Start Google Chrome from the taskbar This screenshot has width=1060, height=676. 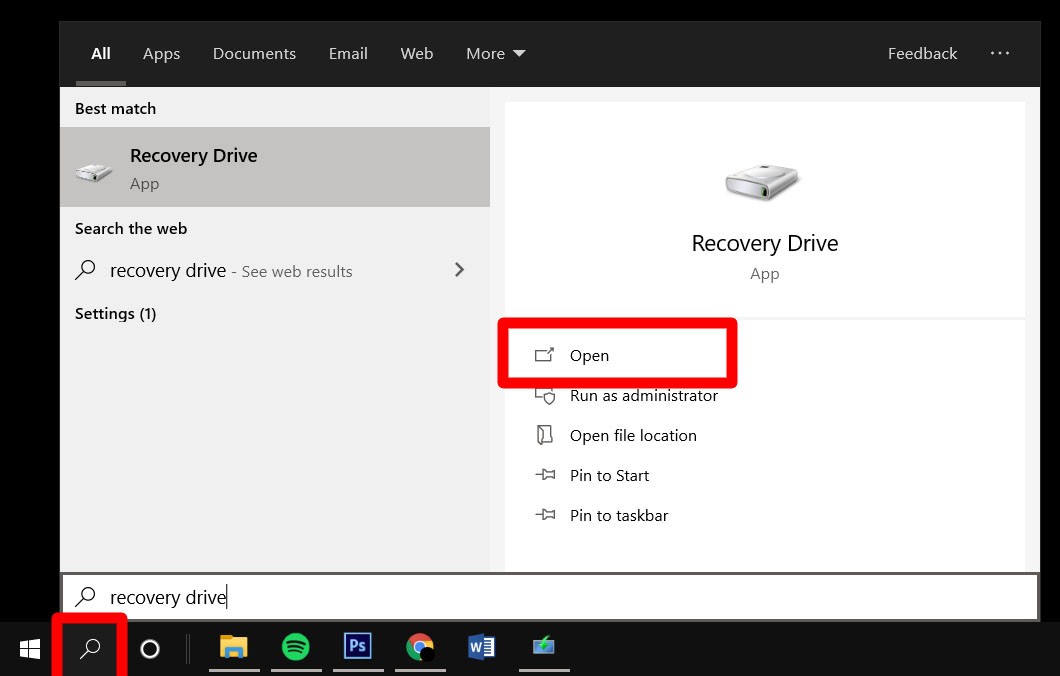tap(420, 648)
